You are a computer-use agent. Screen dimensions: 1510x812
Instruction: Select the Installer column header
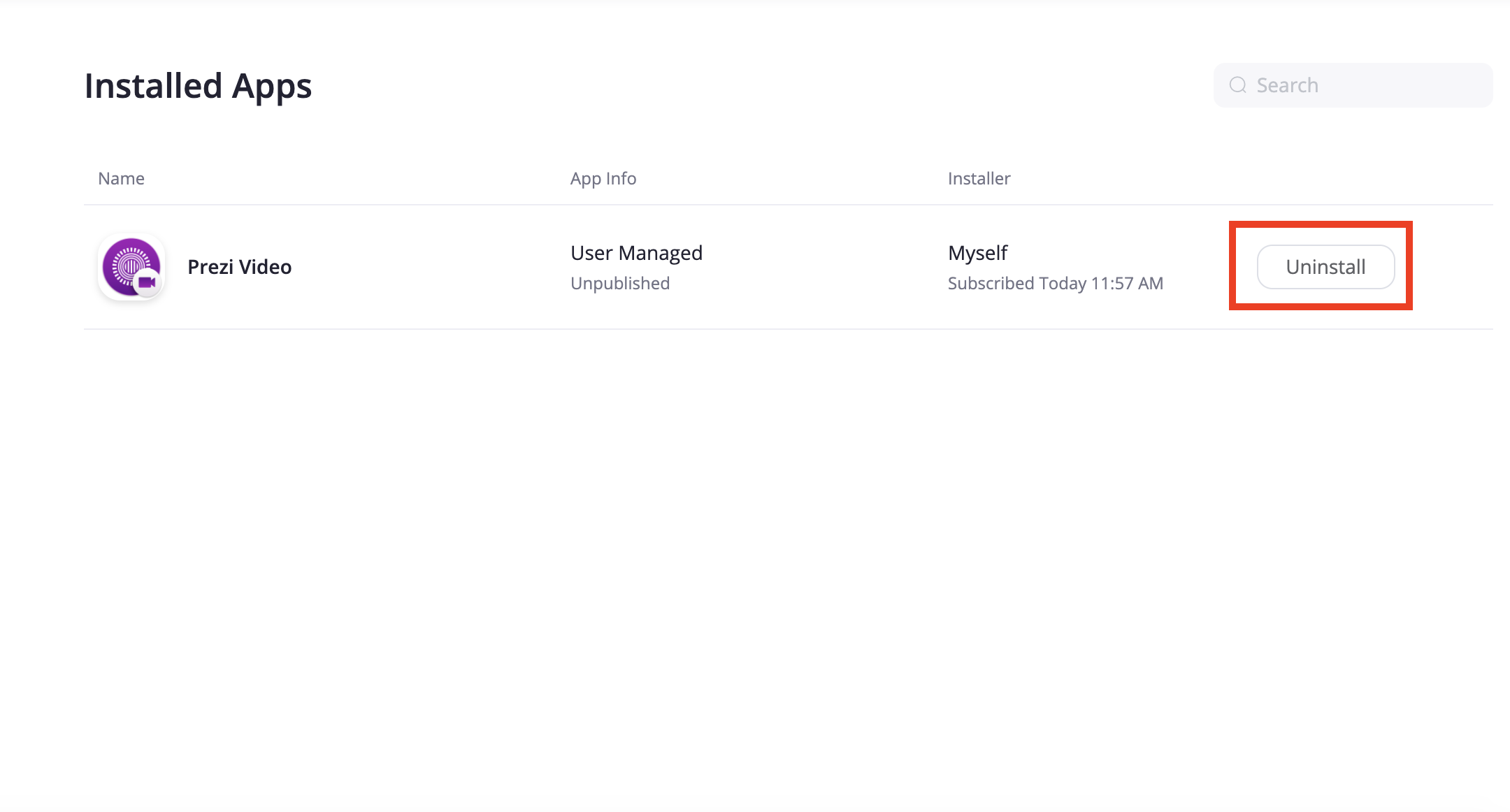[979, 179]
